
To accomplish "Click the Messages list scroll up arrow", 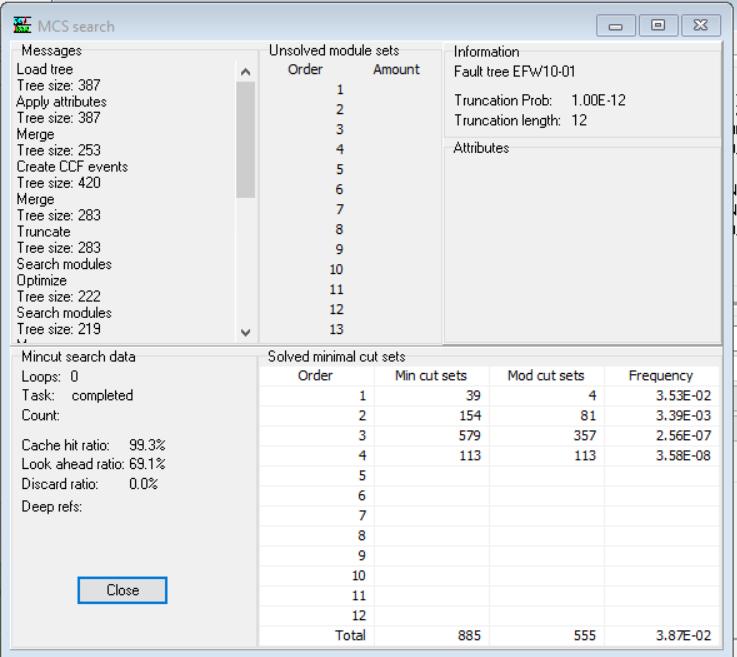I will point(245,72).
